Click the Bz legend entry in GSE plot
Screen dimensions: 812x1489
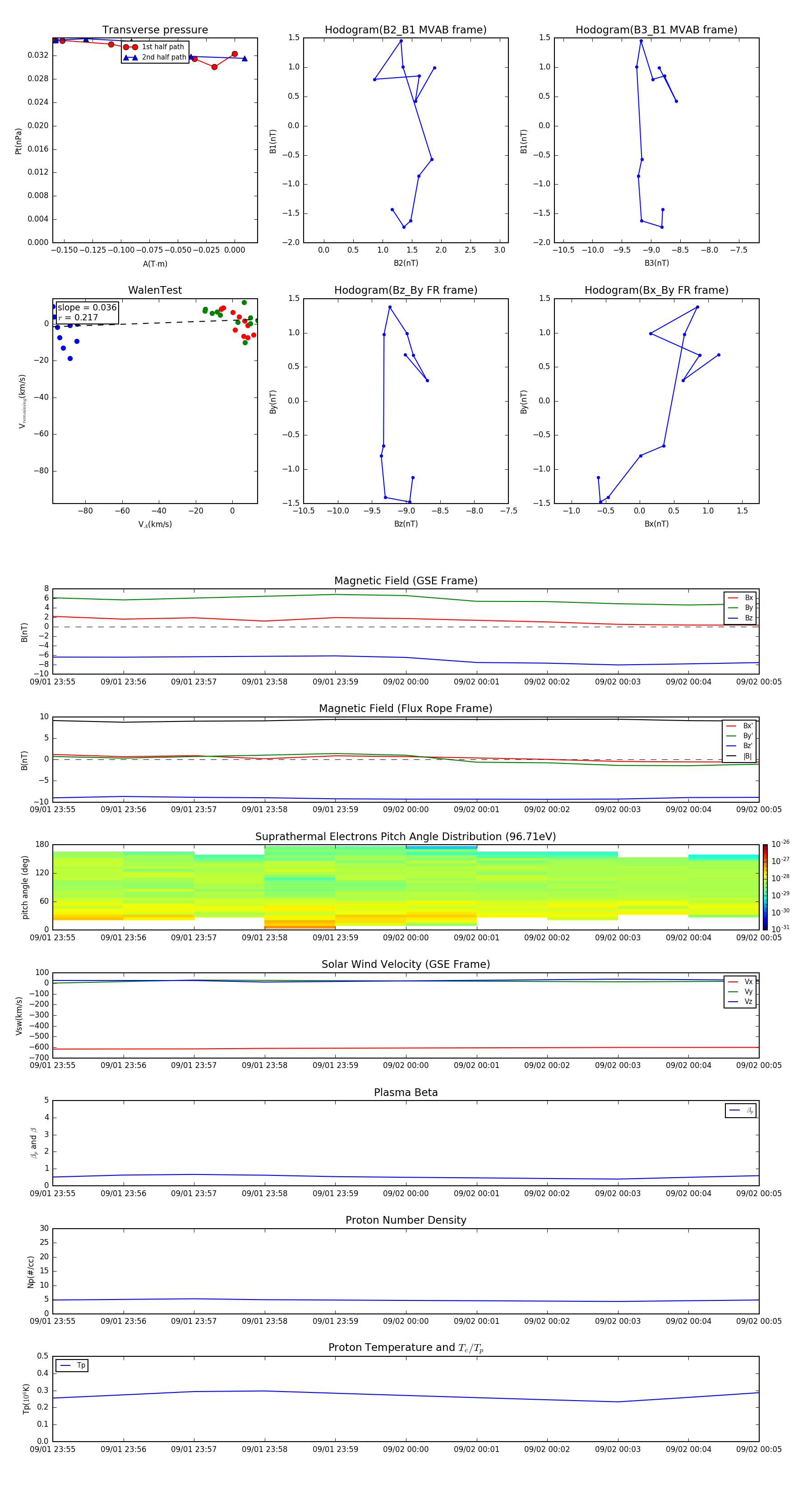point(740,618)
